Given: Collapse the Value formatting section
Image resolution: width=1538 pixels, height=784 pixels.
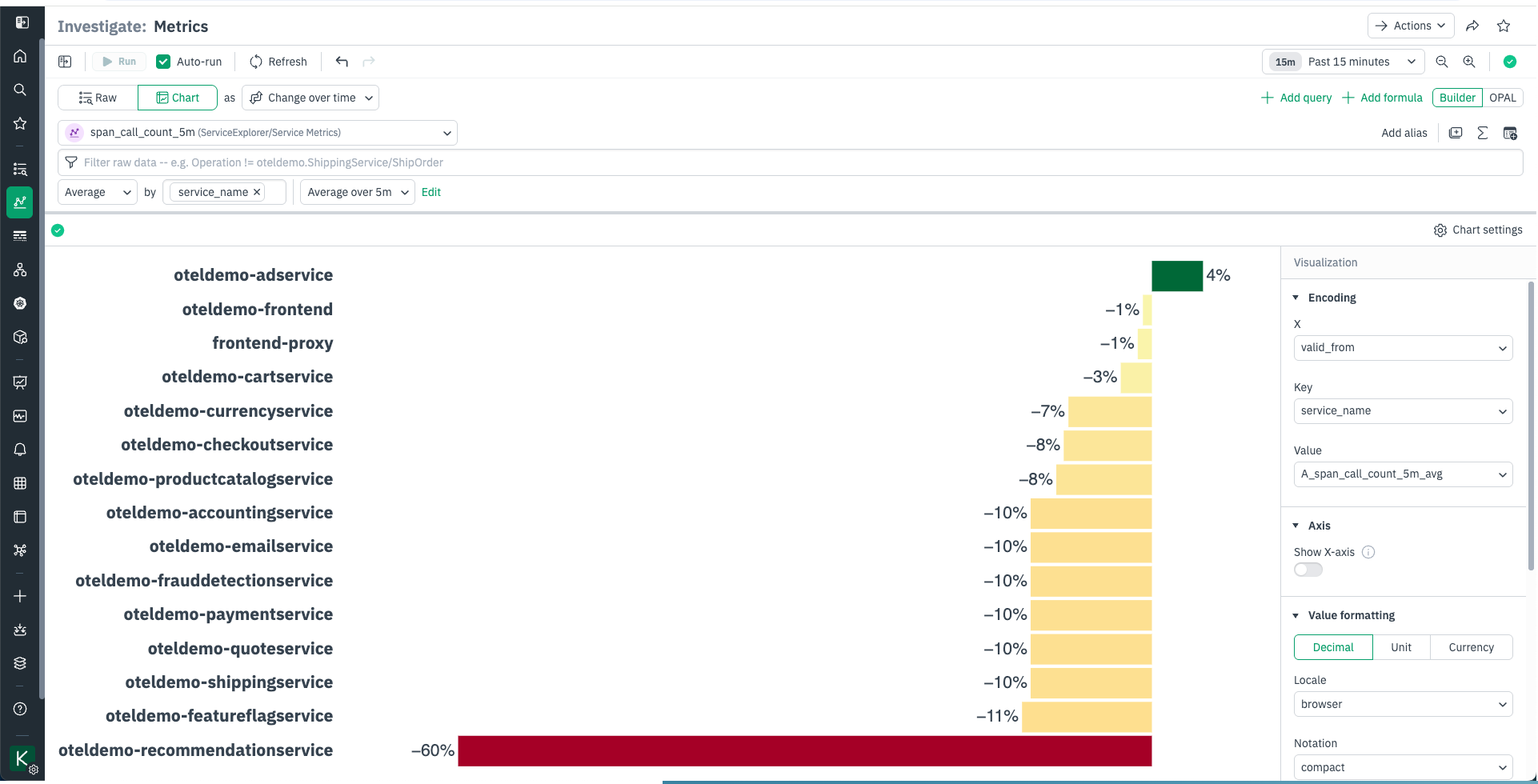Looking at the screenshot, I should pyautogui.click(x=1296, y=615).
